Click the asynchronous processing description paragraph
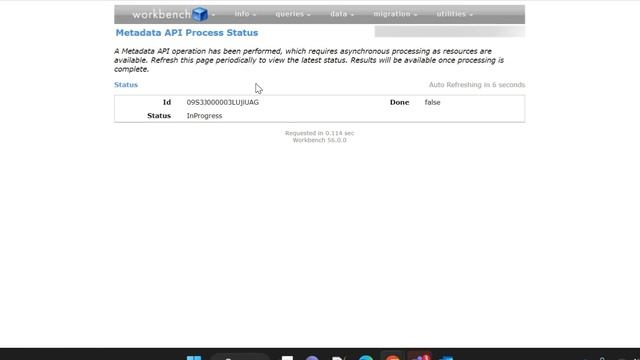Screen dimensions: 640x360 pos(309,60)
